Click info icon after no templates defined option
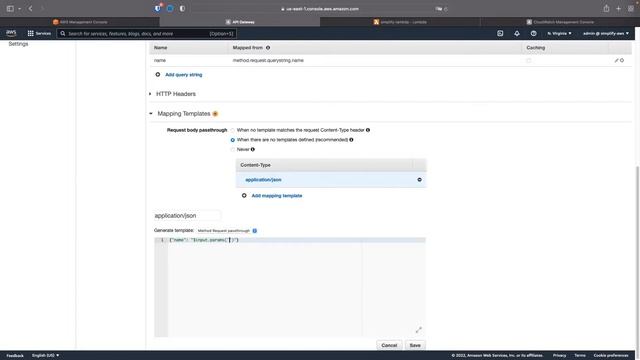Screen dimensions: 640x360 (x=351, y=140)
